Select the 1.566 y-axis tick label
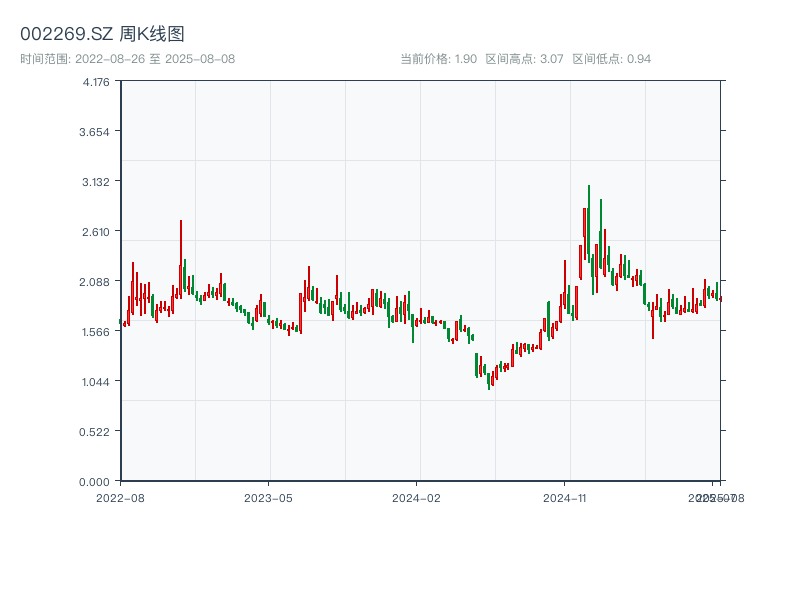800x600 pixels. coord(96,331)
